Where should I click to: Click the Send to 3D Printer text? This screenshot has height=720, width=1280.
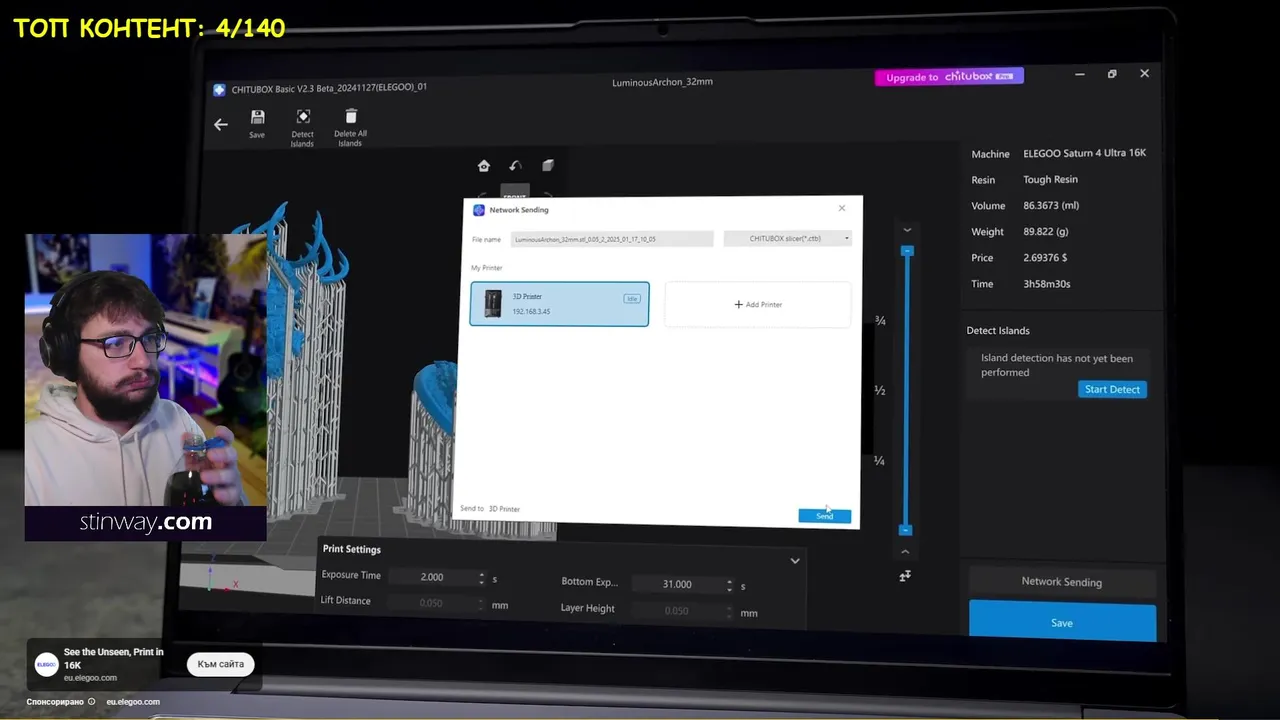point(490,509)
